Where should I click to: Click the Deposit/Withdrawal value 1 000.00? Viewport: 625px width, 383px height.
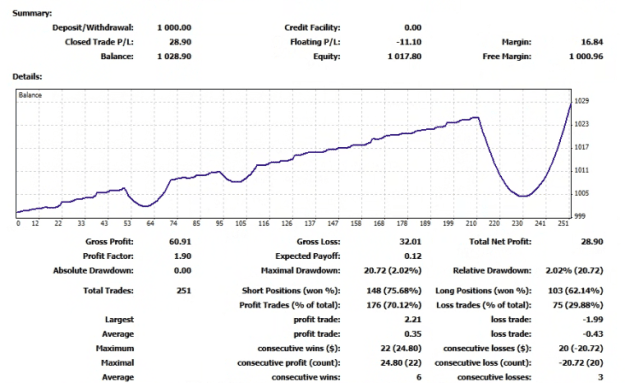tap(174, 27)
